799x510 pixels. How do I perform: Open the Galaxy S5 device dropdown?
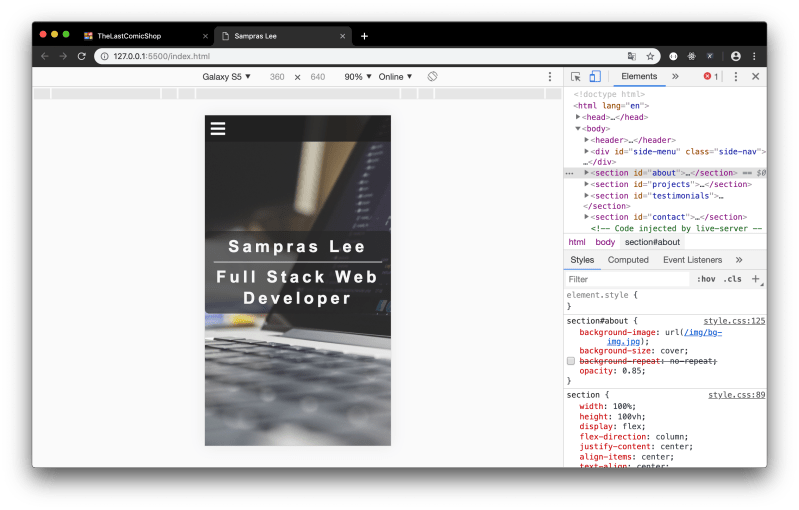226,76
